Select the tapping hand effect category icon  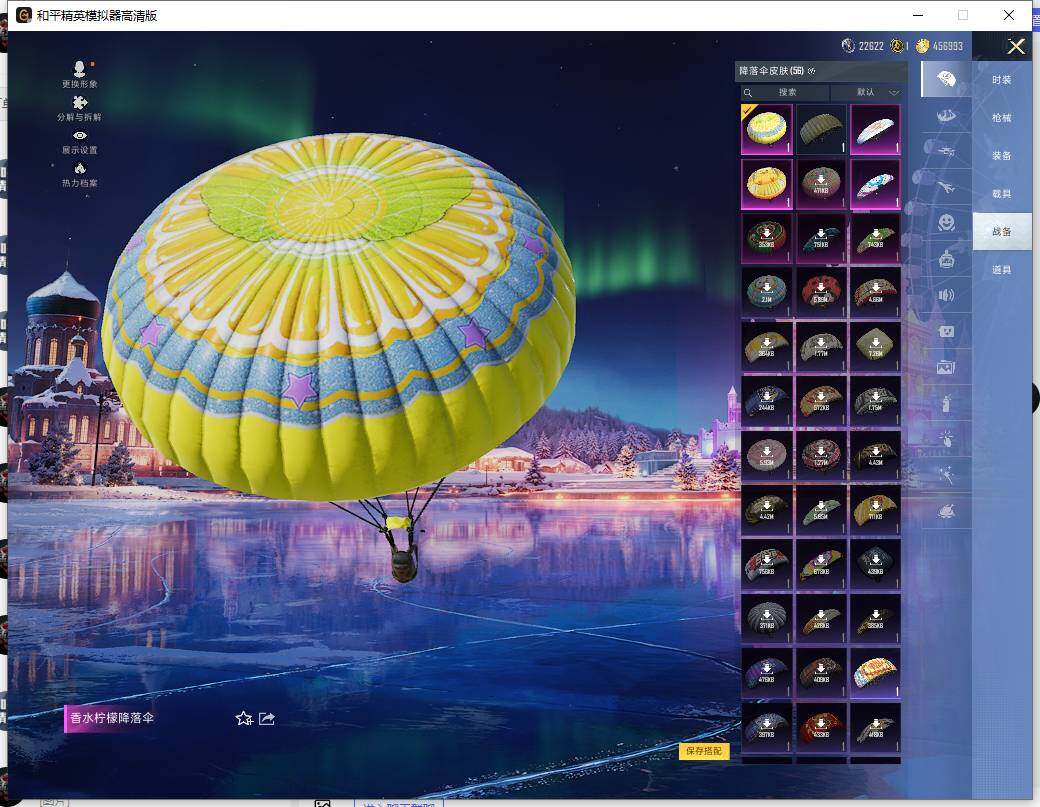click(946, 438)
